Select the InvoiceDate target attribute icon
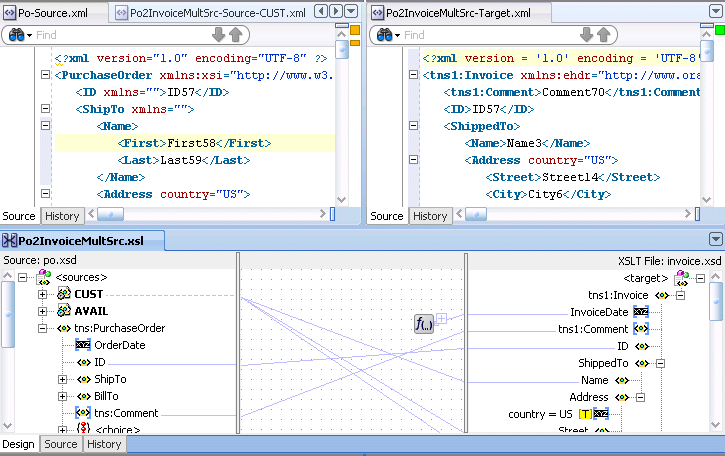This screenshot has height=456, width=725. 641,312
